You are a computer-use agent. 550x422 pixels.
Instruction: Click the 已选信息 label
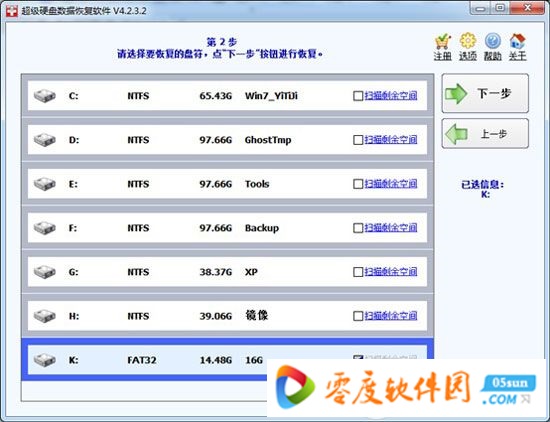point(483,185)
